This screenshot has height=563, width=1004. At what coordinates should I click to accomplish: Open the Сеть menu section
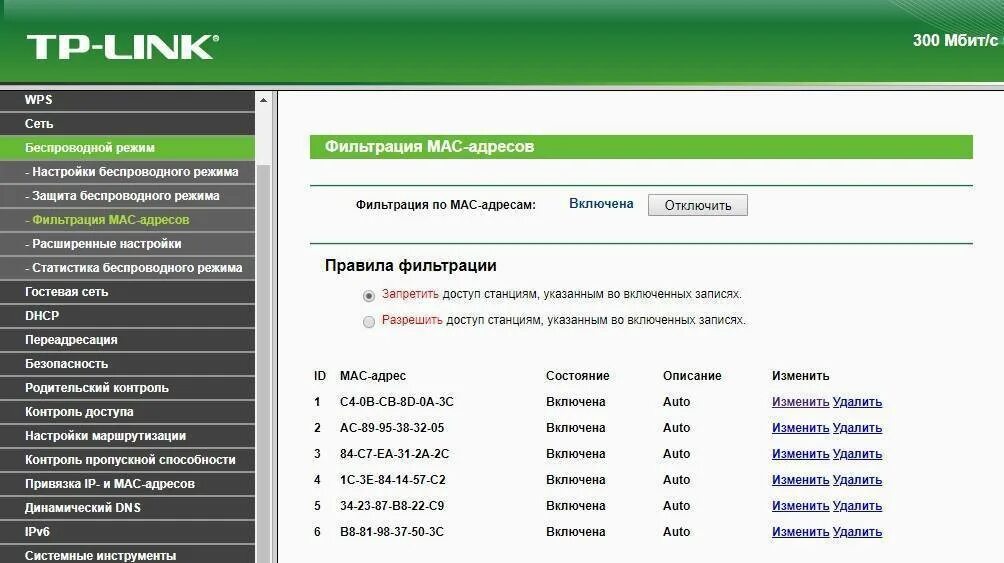click(127, 124)
